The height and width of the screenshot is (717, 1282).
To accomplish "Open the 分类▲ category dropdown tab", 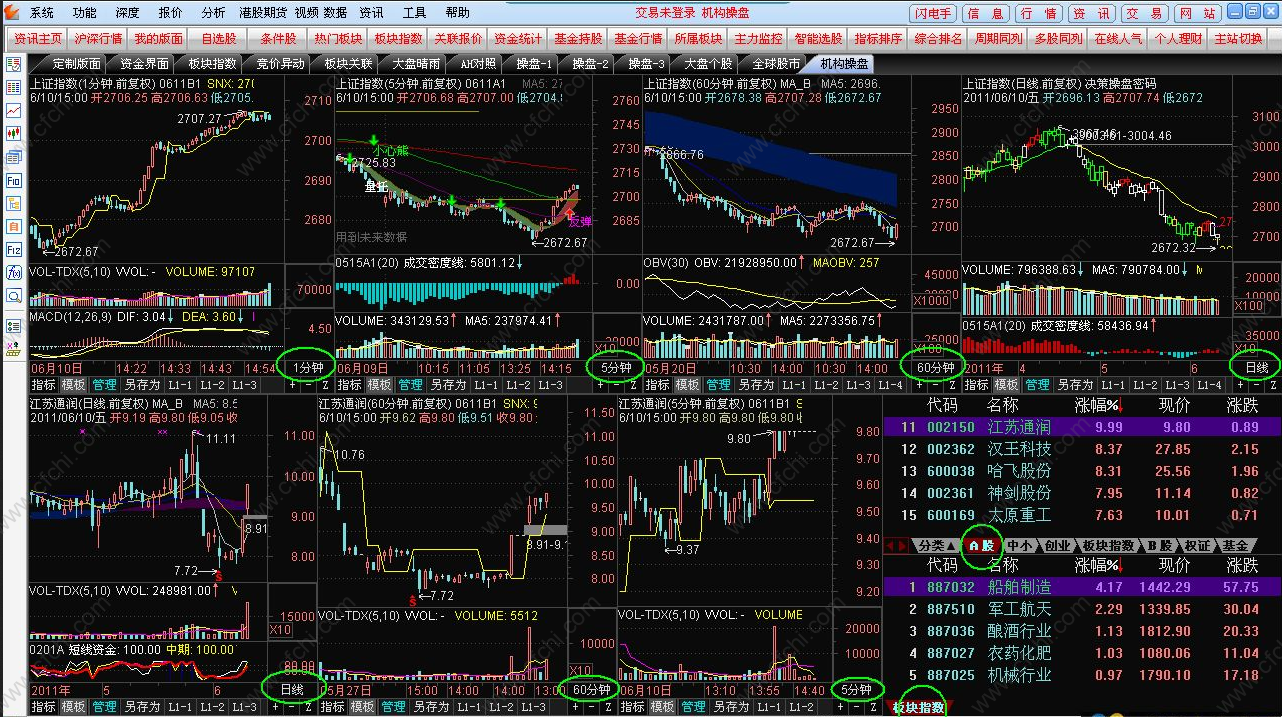I will tap(935, 545).
